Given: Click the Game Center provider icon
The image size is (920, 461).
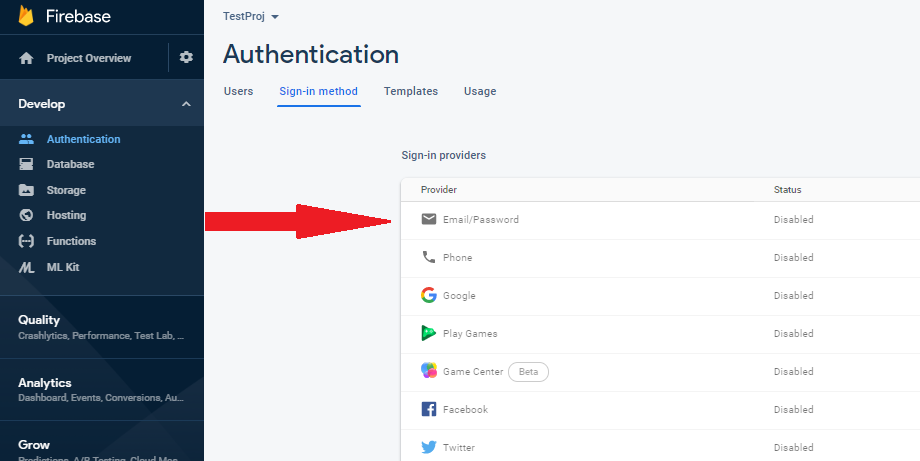Looking at the screenshot, I should pos(429,371).
